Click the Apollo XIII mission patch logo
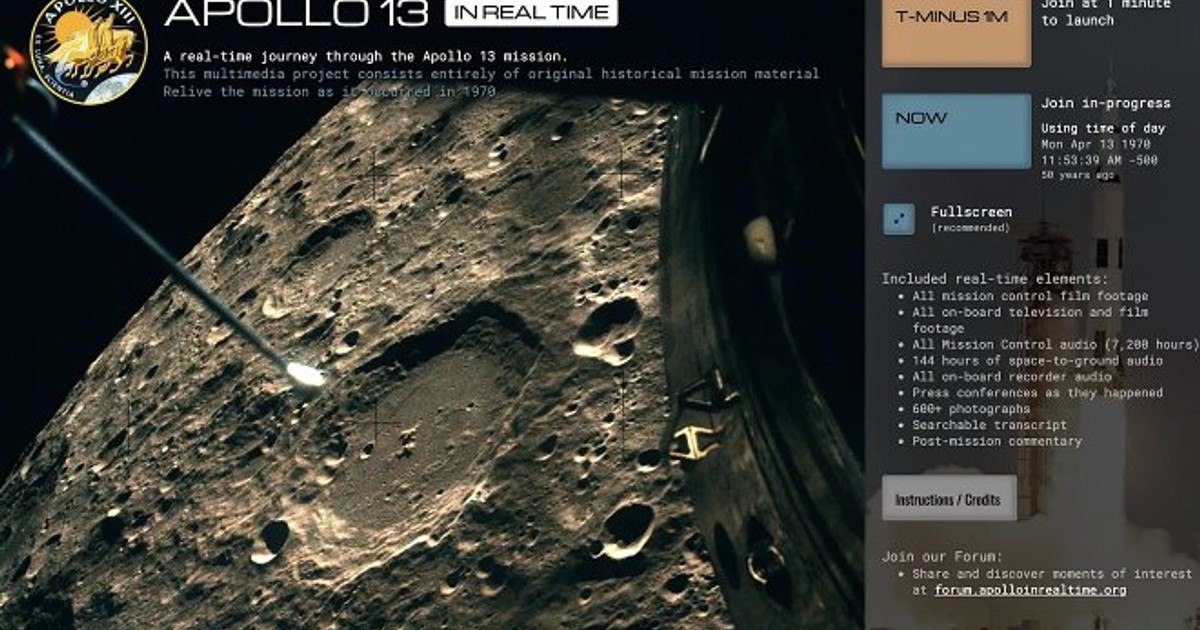The image size is (1200, 630). click(88, 50)
